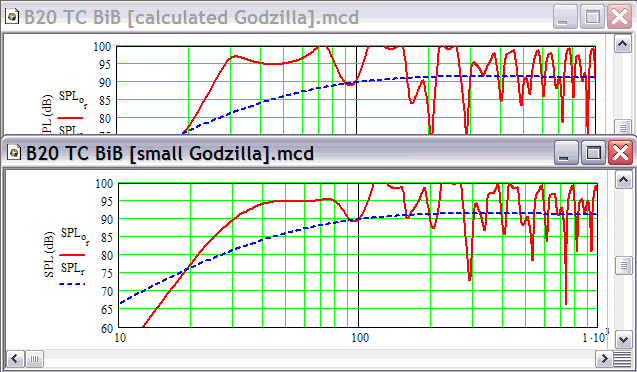637x372 pixels.
Task: Click the horizontal scrollbar thumb
Action: 34,359
